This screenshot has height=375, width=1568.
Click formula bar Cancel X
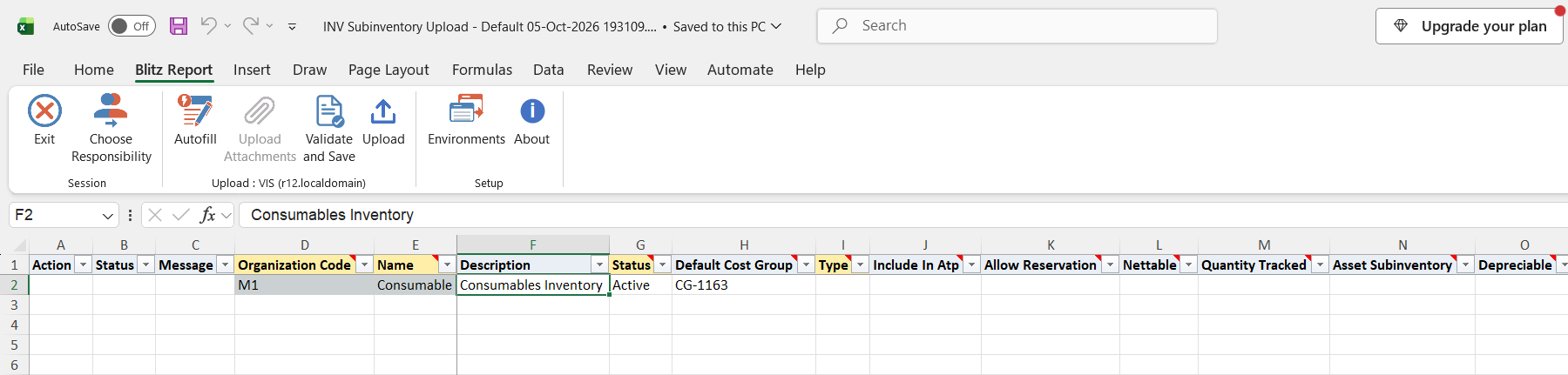(x=155, y=215)
